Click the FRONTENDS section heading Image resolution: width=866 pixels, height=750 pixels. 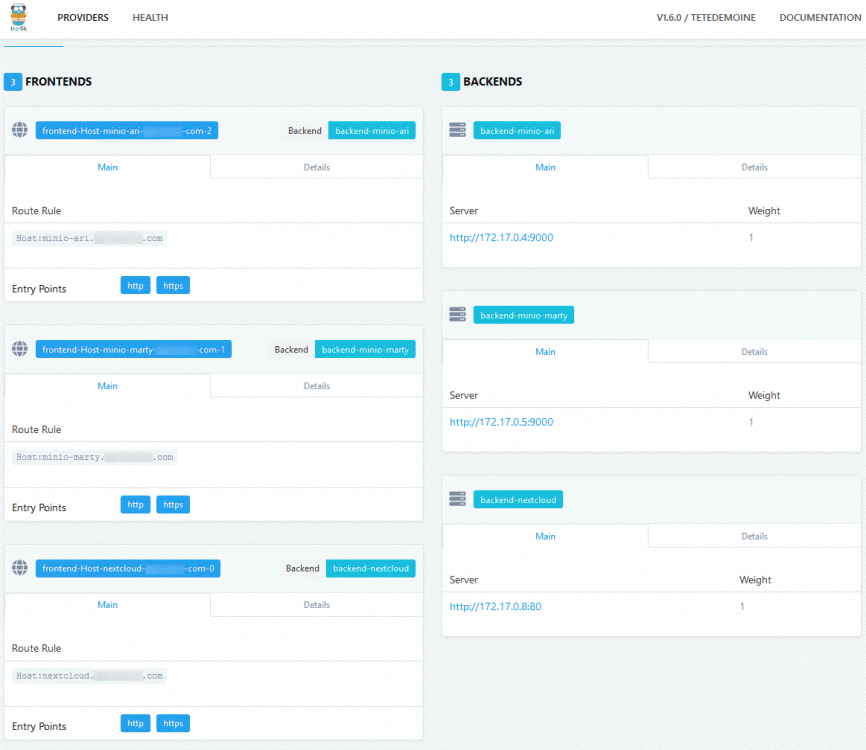[x=59, y=82]
